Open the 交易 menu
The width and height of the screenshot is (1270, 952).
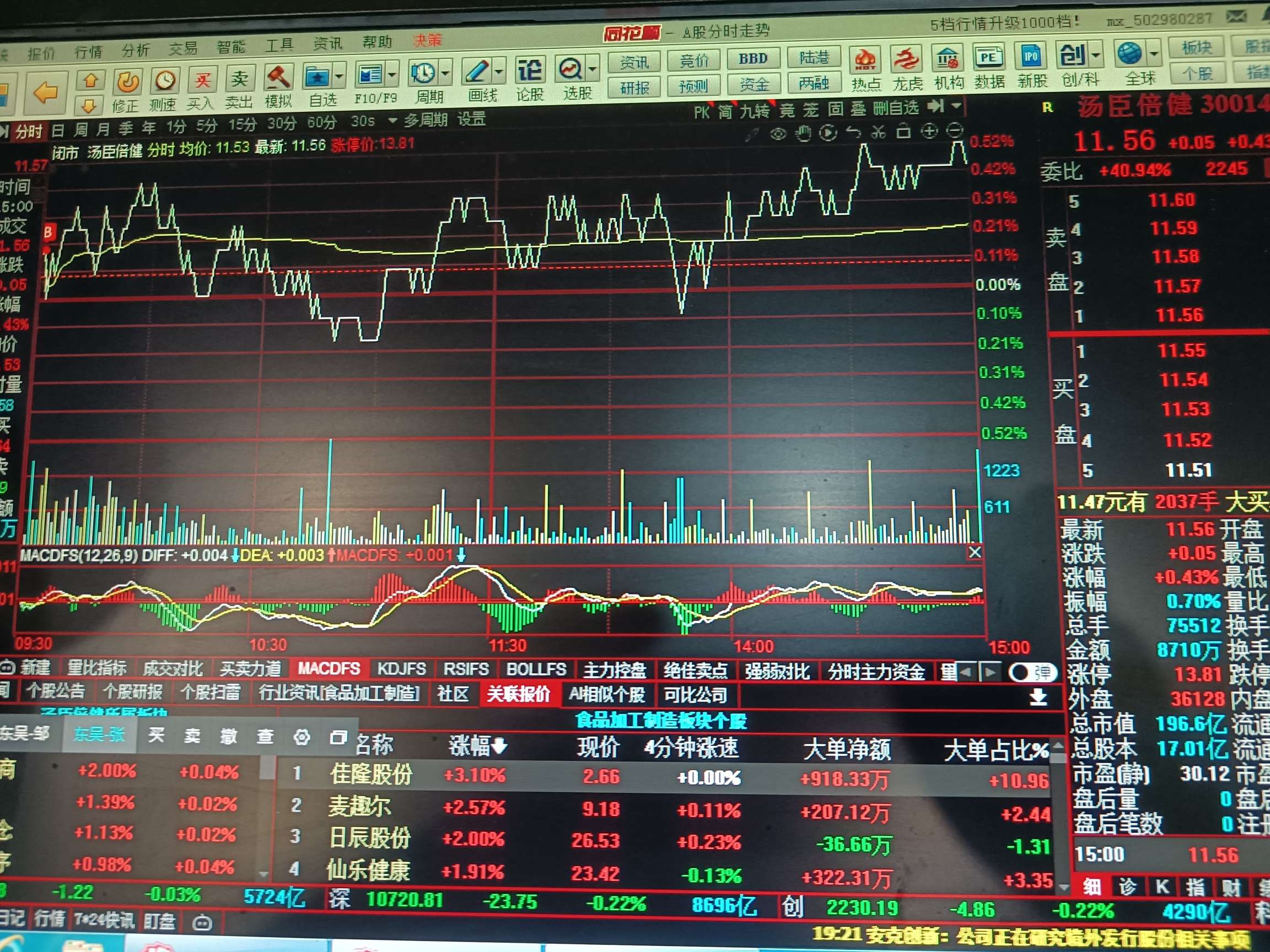point(183,49)
